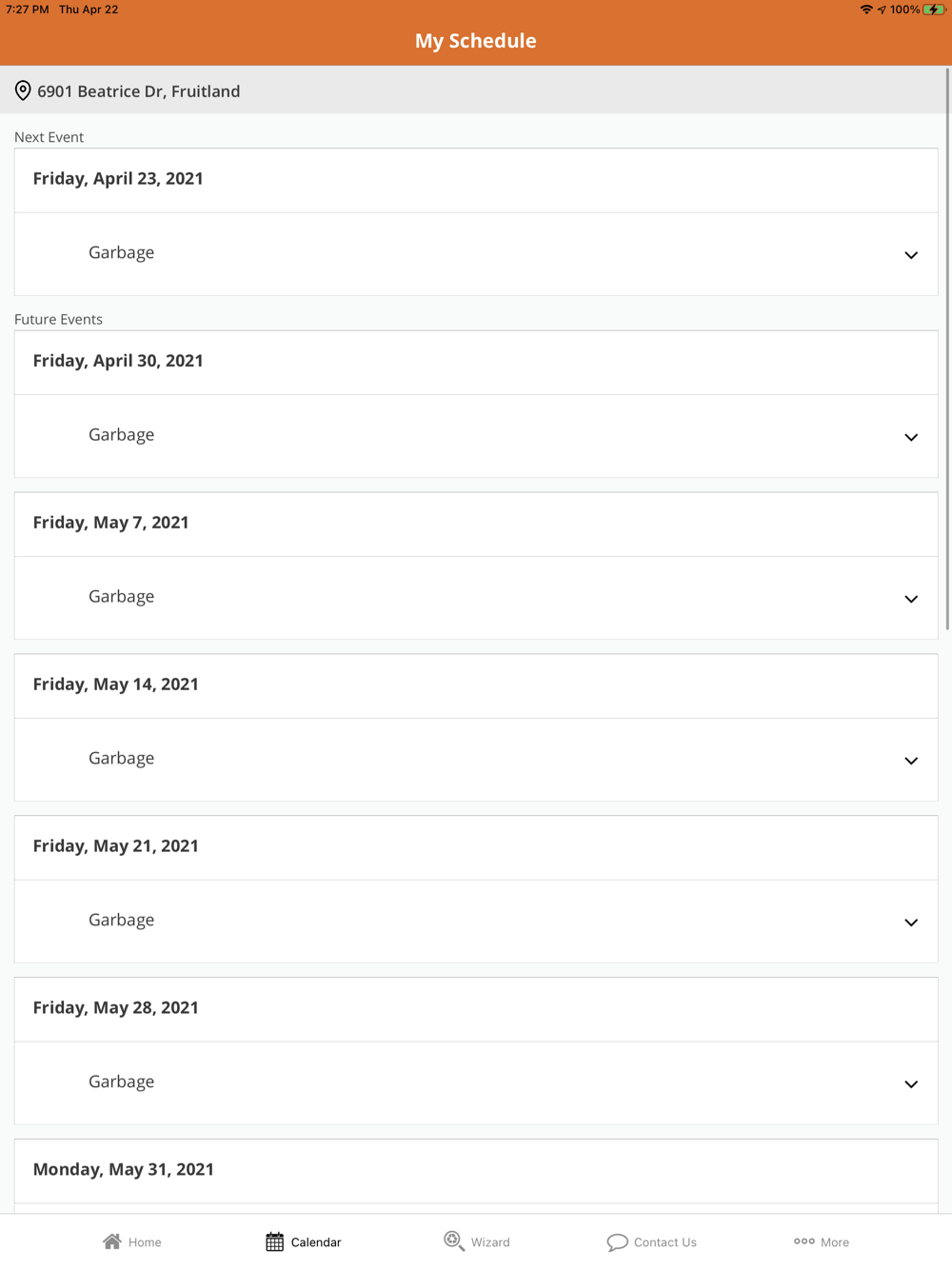The height and width of the screenshot is (1270, 952).
Task: Select the Friday, April 23, 2021 header
Action: 118,179
